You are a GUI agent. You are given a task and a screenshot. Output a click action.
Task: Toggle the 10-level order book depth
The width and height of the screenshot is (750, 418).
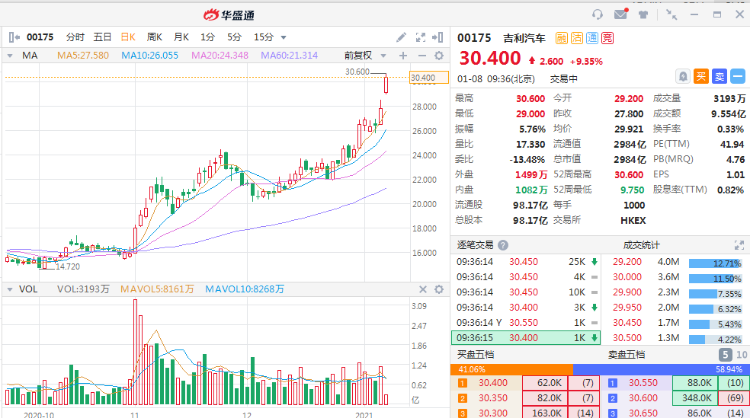click(740, 354)
